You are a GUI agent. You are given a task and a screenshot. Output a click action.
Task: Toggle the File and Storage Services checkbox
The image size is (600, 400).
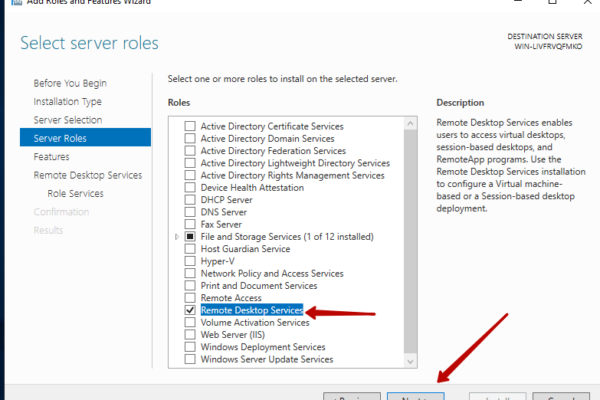190,236
